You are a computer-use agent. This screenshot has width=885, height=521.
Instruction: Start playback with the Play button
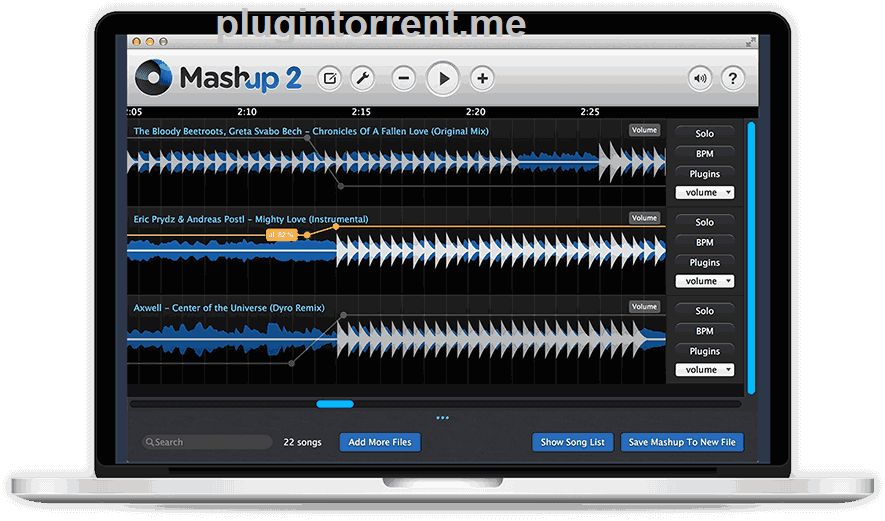coord(443,78)
